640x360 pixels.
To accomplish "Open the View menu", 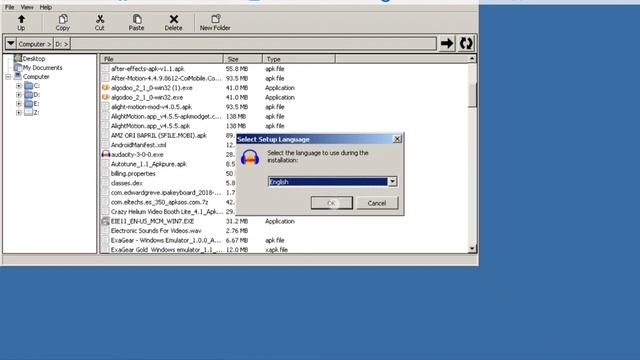I will pyautogui.click(x=27, y=7).
